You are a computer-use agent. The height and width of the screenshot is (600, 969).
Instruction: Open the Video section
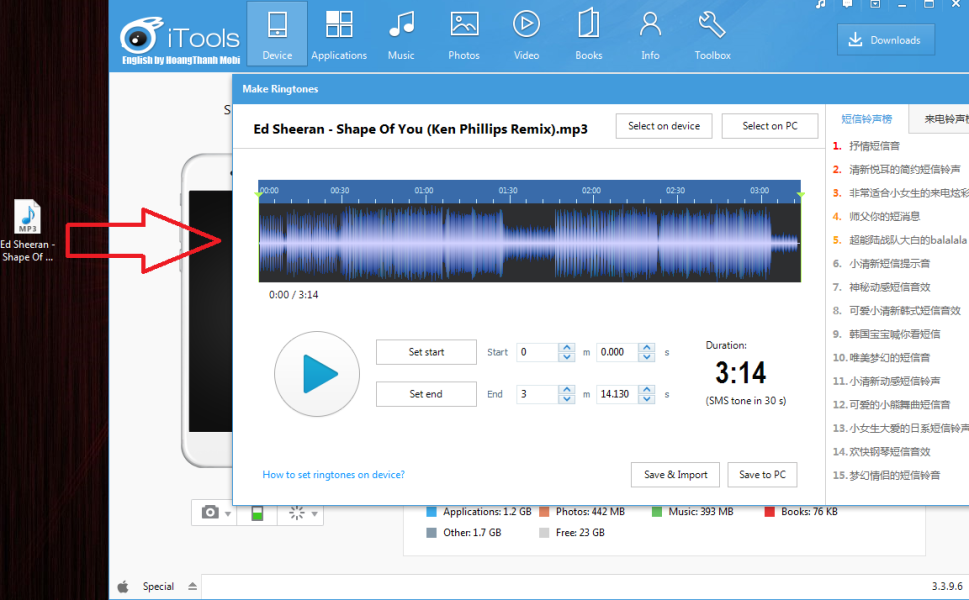point(526,34)
